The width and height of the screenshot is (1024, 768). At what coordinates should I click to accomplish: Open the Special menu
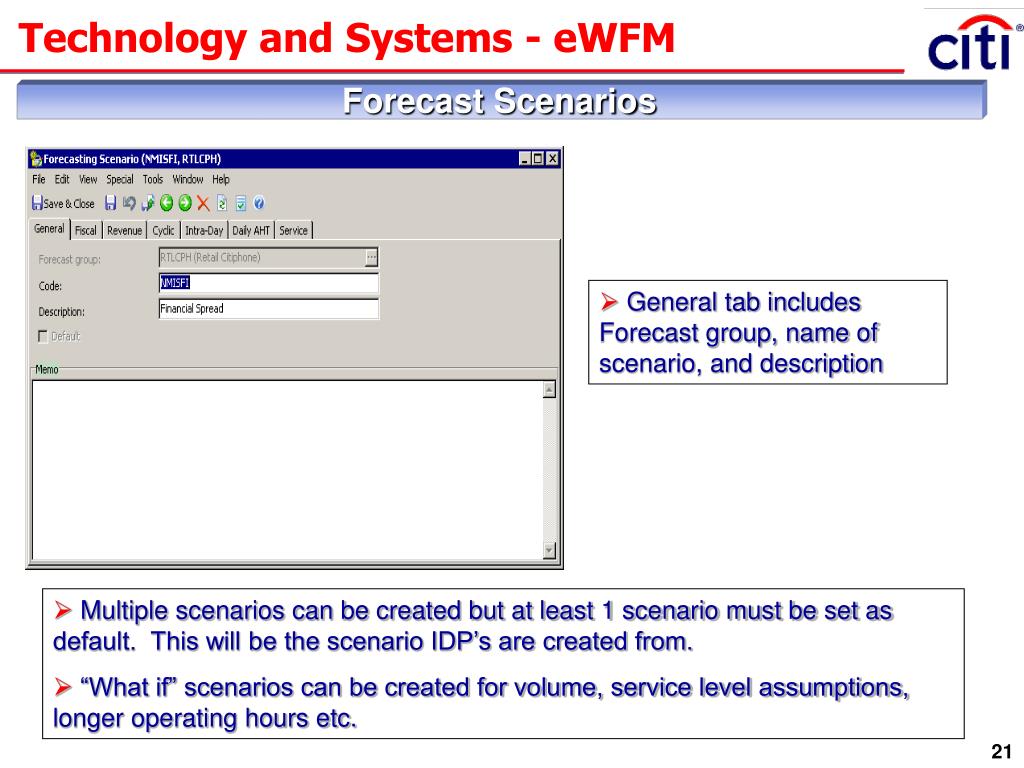120,180
